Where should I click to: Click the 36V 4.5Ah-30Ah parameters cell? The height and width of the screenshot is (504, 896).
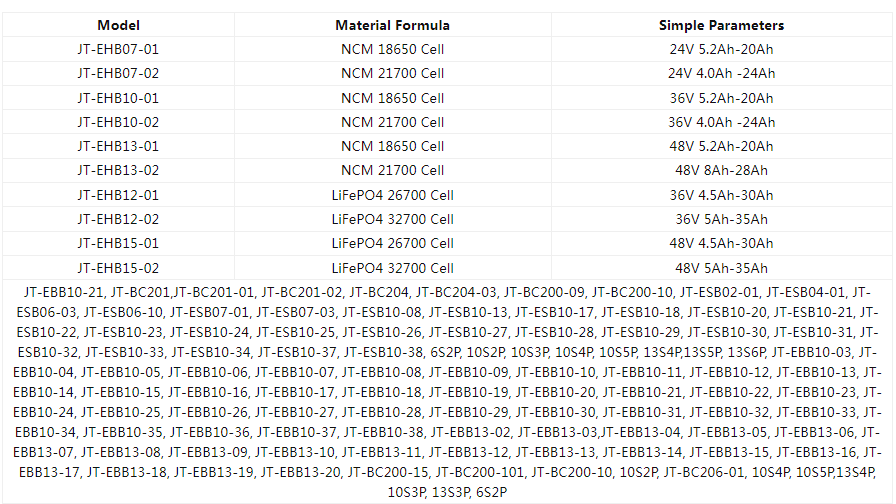pos(721,195)
